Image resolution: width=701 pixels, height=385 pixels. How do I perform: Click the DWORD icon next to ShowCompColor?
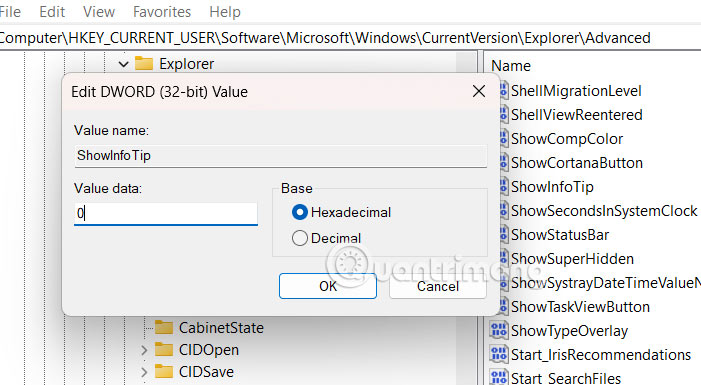click(x=504, y=139)
